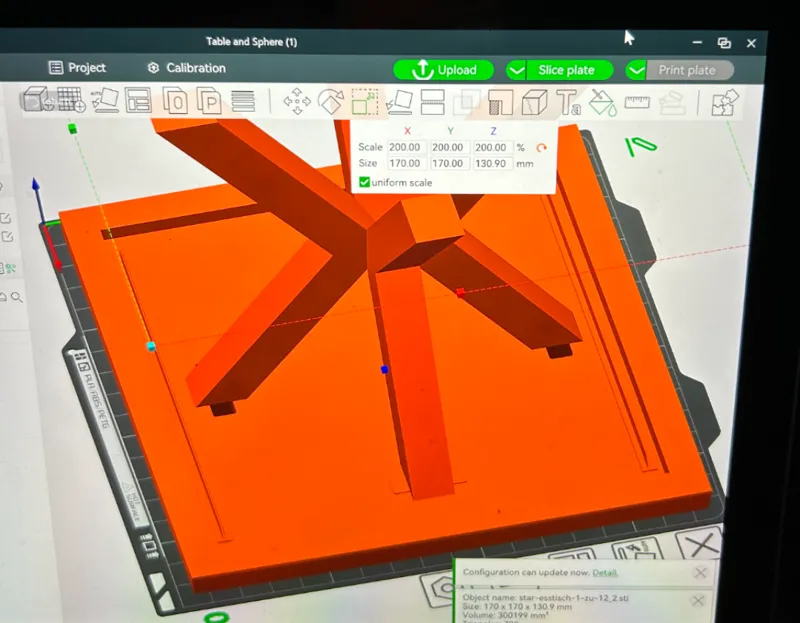
Task: Click the greyed Assemble tool icon
Action: pos(671,103)
